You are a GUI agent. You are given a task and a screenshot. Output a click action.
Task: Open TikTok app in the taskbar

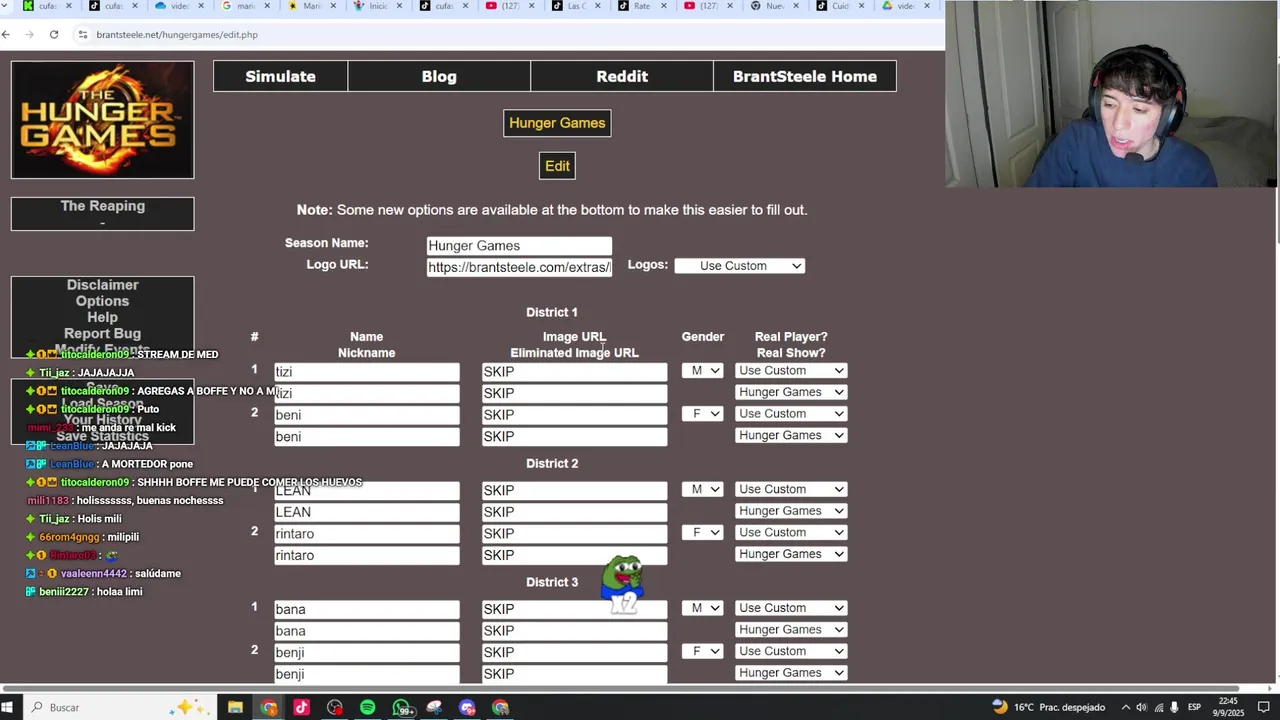click(x=301, y=707)
